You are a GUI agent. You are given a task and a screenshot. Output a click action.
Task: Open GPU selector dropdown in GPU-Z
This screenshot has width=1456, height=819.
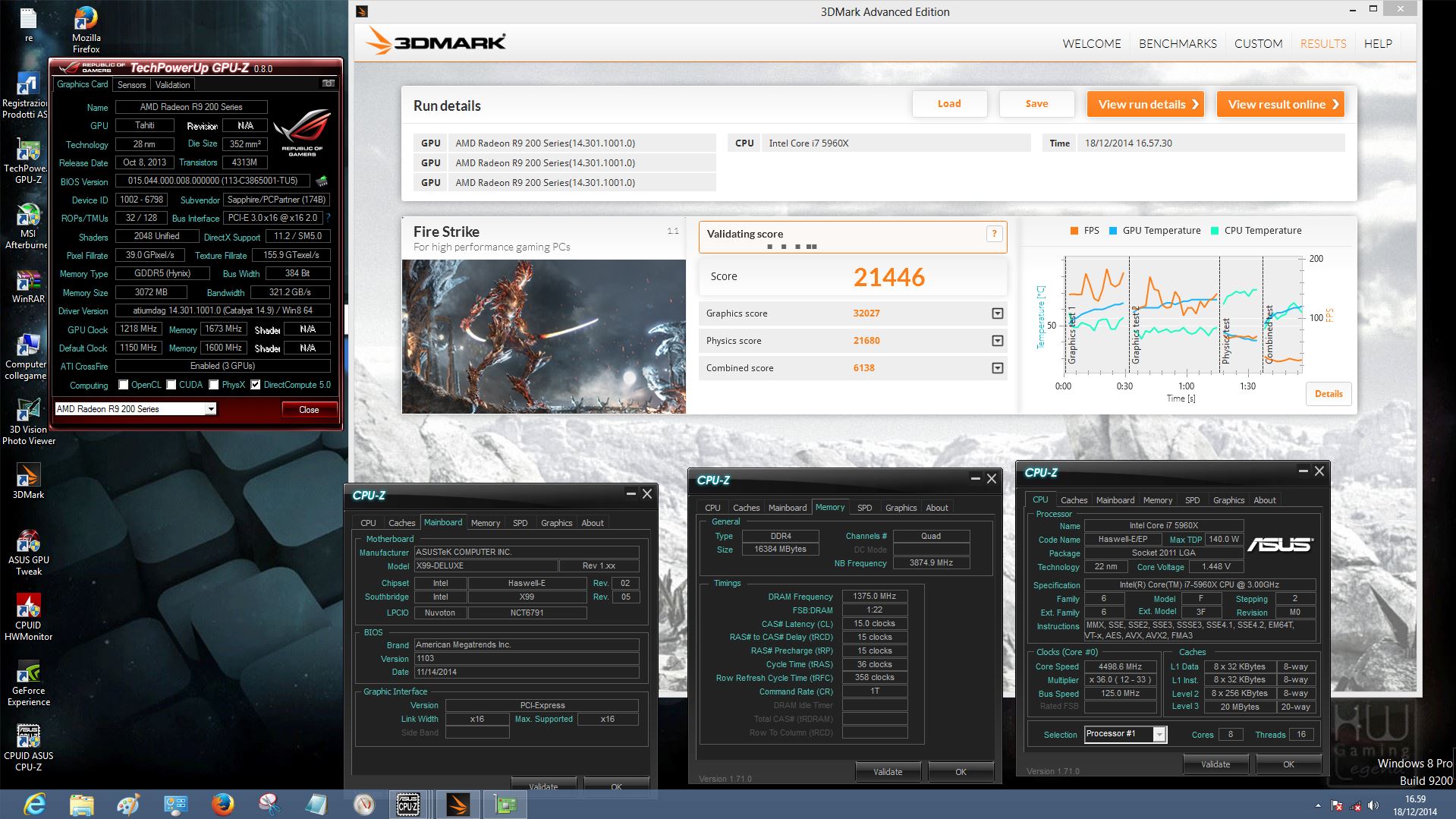(211, 409)
